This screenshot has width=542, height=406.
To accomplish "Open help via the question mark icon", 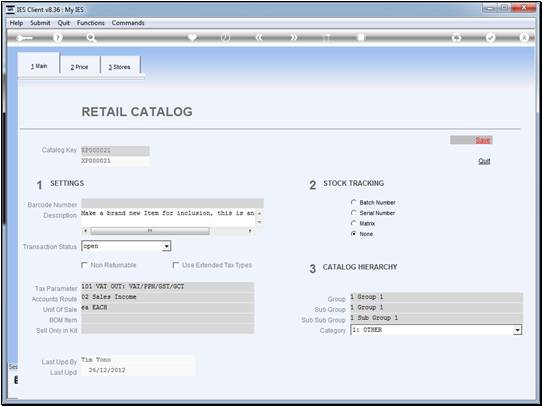I will 58,38.
